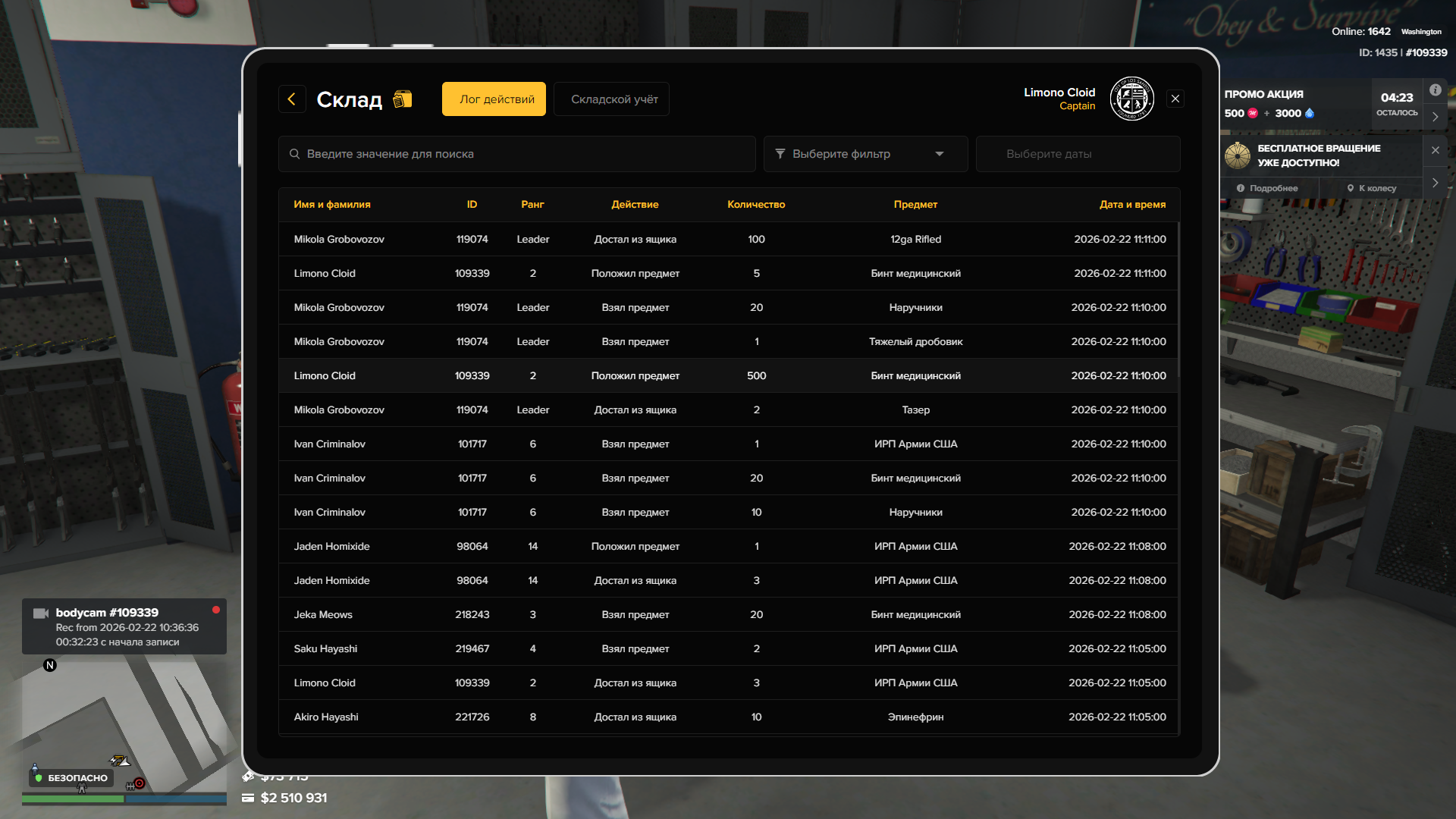1456x819 pixels.
Task: Click the К колесу button
Action: coord(1371,188)
